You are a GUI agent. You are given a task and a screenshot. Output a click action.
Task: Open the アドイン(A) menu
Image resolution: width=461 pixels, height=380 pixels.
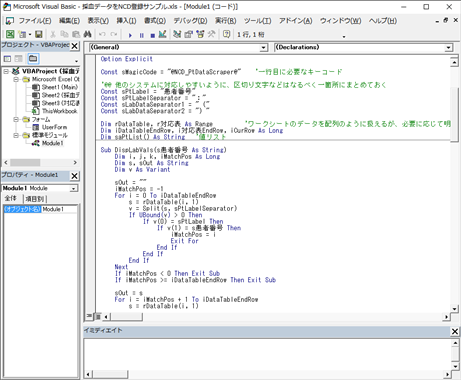pyautogui.click(x=296, y=21)
